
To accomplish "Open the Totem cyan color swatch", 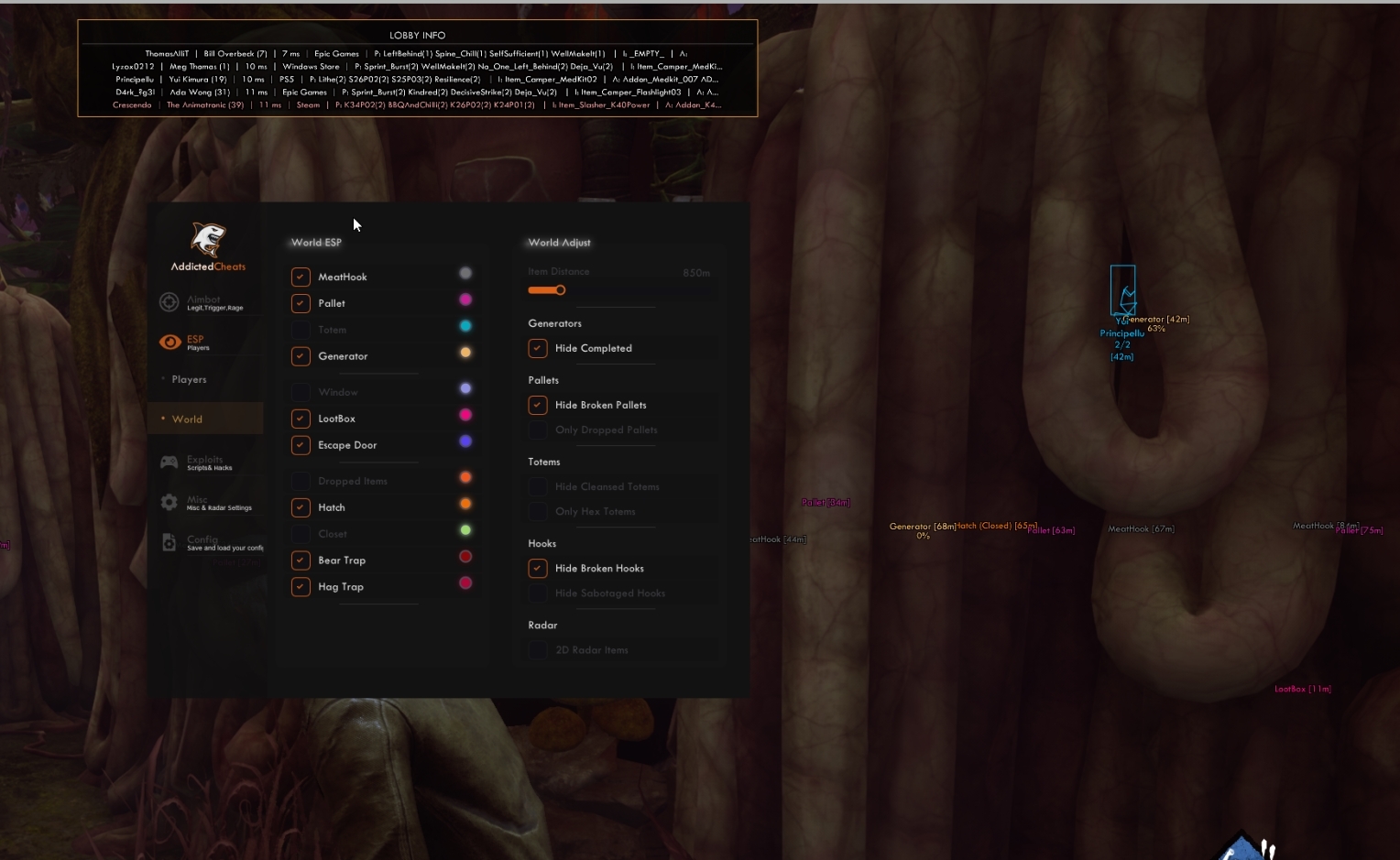I will click(465, 326).
